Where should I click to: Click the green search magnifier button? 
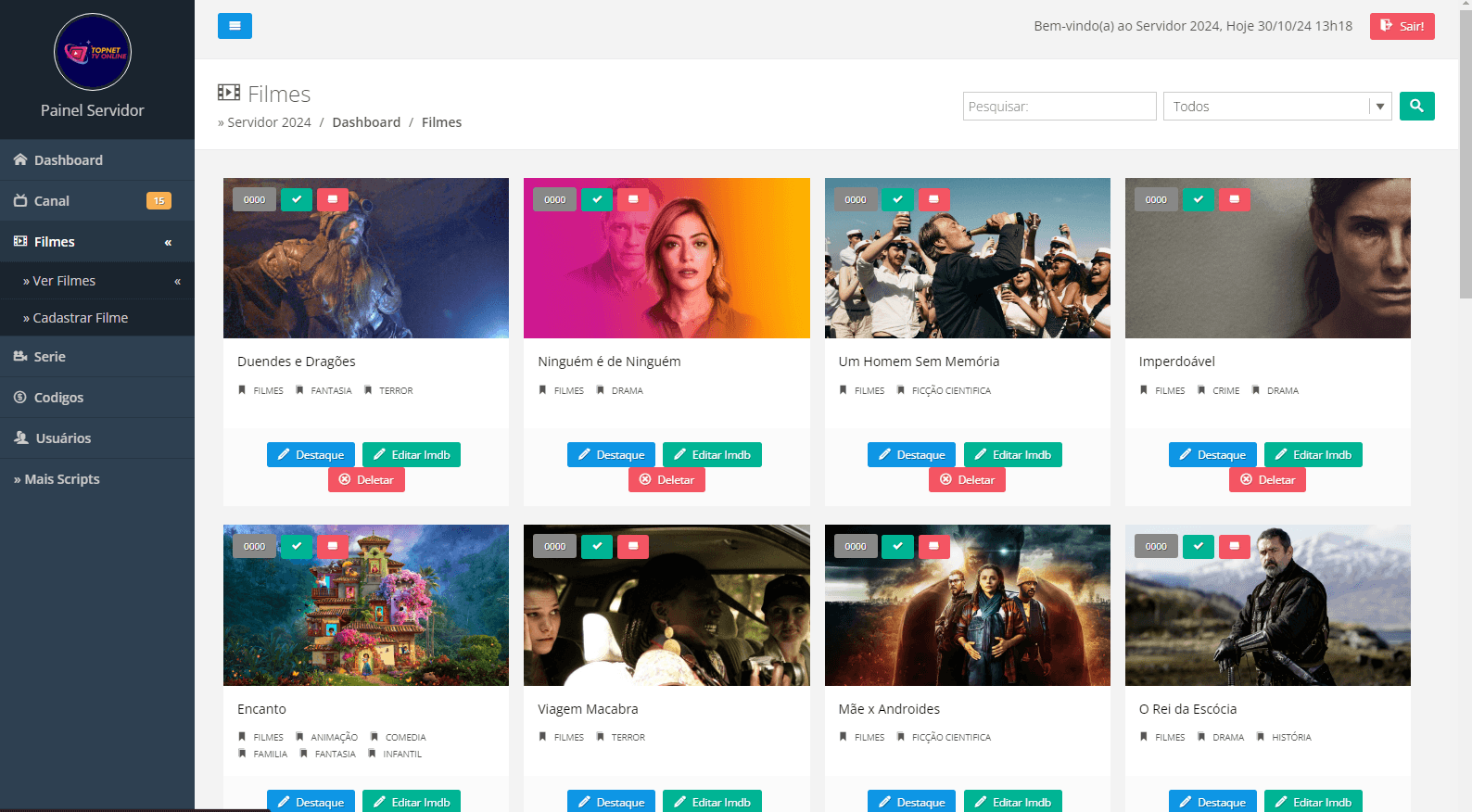tap(1416, 106)
